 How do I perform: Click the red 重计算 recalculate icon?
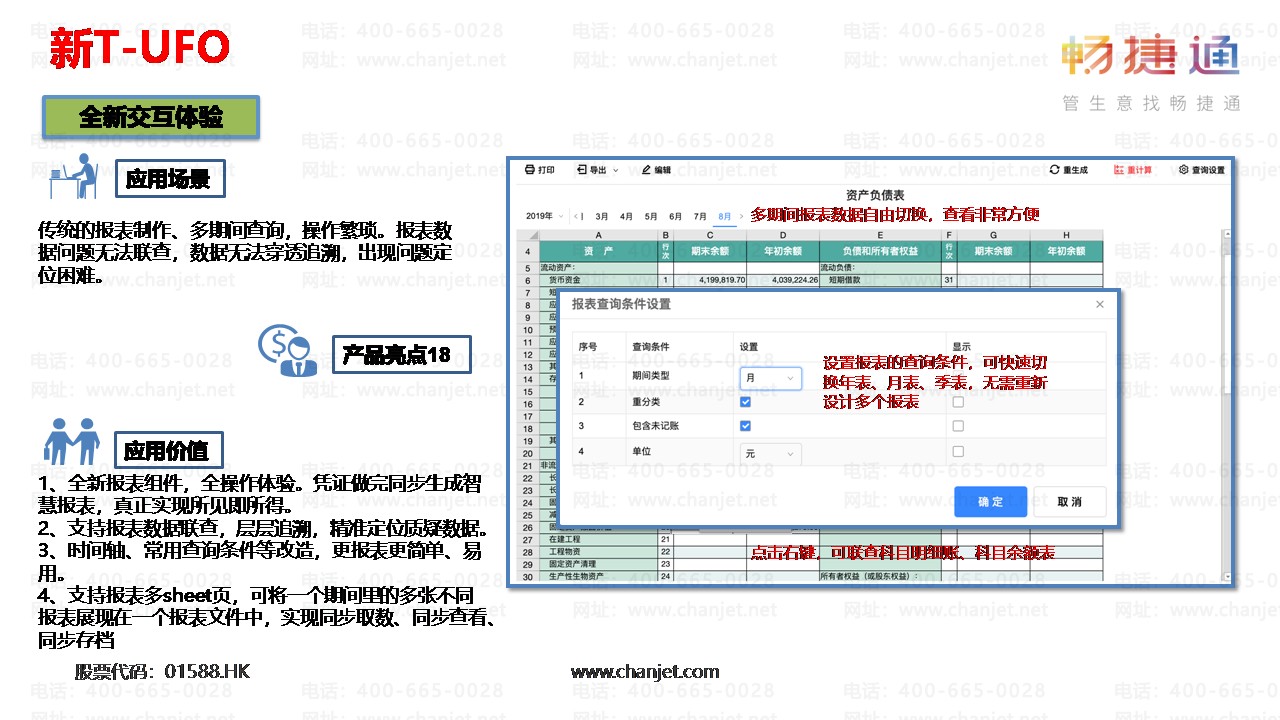click(1119, 170)
